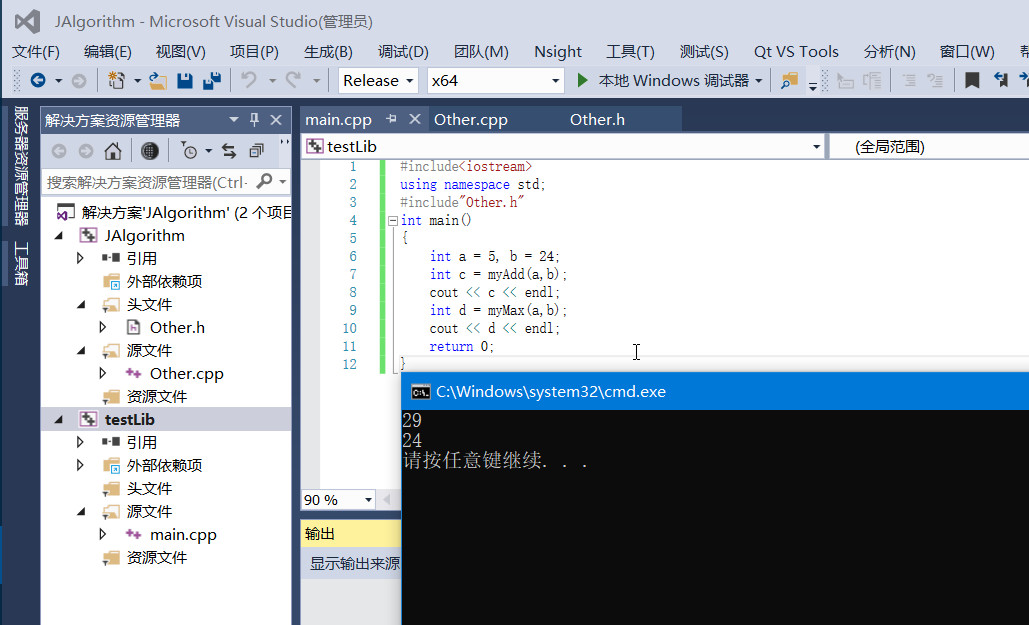Image resolution: width=1029 pixels, height=625 pixels.
Task: Open the Release configuration dropdown
Action: 410,81
